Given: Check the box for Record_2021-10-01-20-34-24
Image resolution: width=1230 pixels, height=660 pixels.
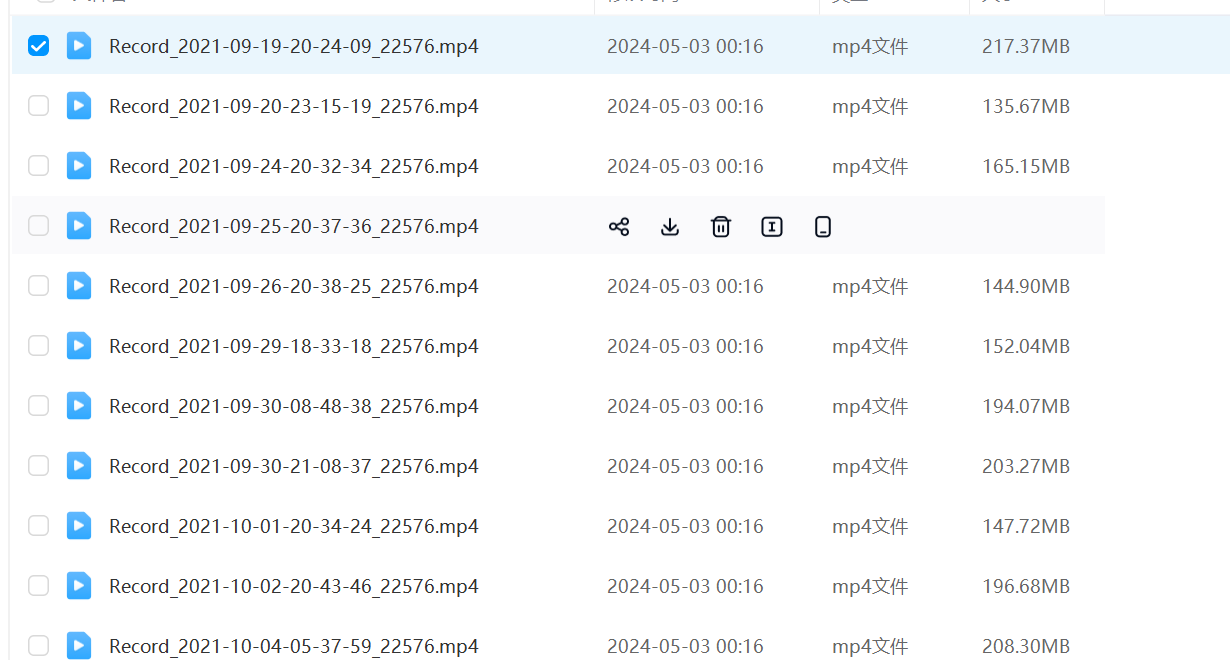Looking at the screenshot, I should pos(38,526).
